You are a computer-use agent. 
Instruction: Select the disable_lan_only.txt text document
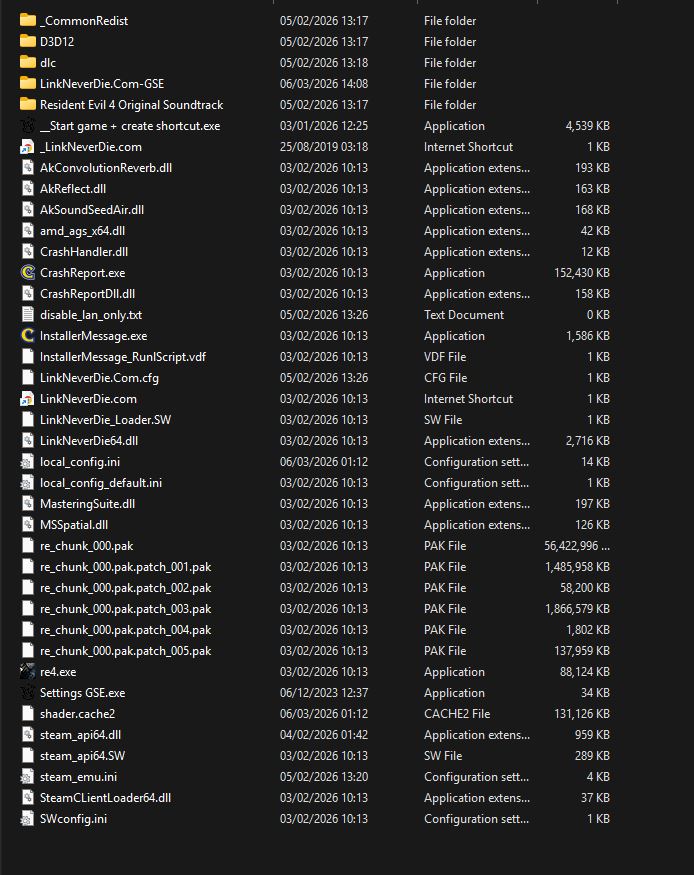(90, 315)
